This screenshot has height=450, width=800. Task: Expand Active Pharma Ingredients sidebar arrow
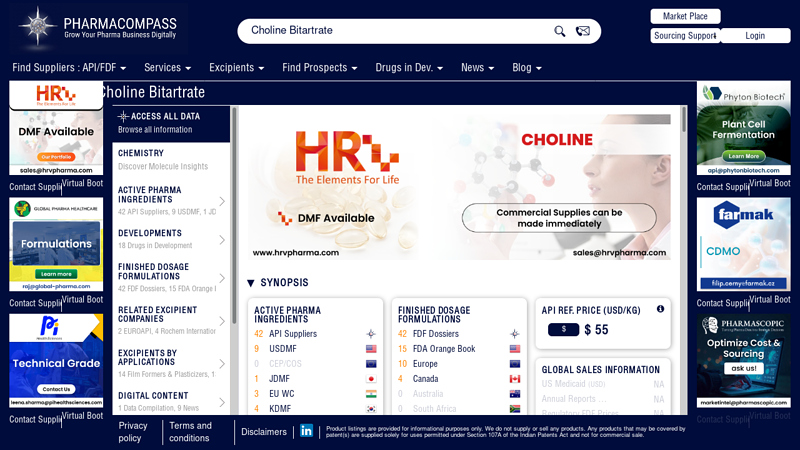pos(222,201)
